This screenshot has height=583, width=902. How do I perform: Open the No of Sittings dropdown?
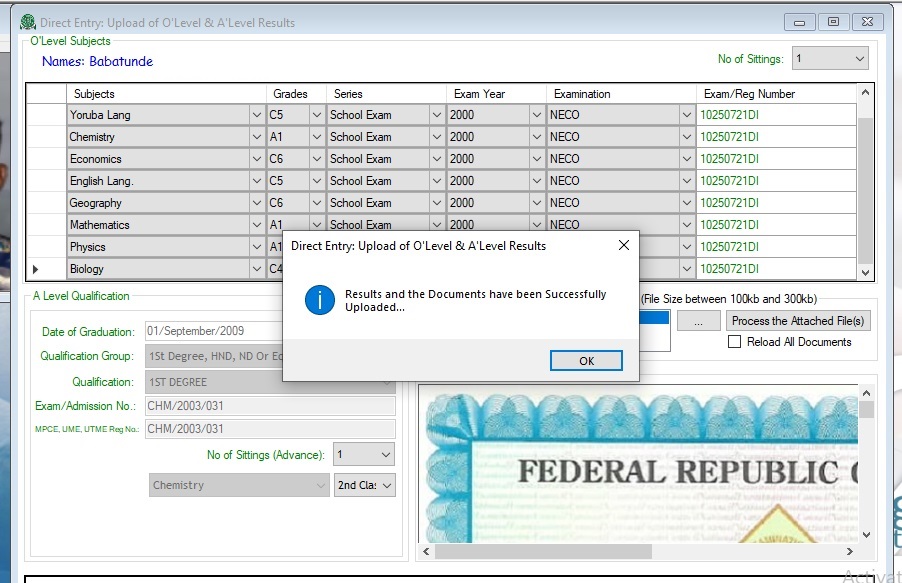(830, 59)
